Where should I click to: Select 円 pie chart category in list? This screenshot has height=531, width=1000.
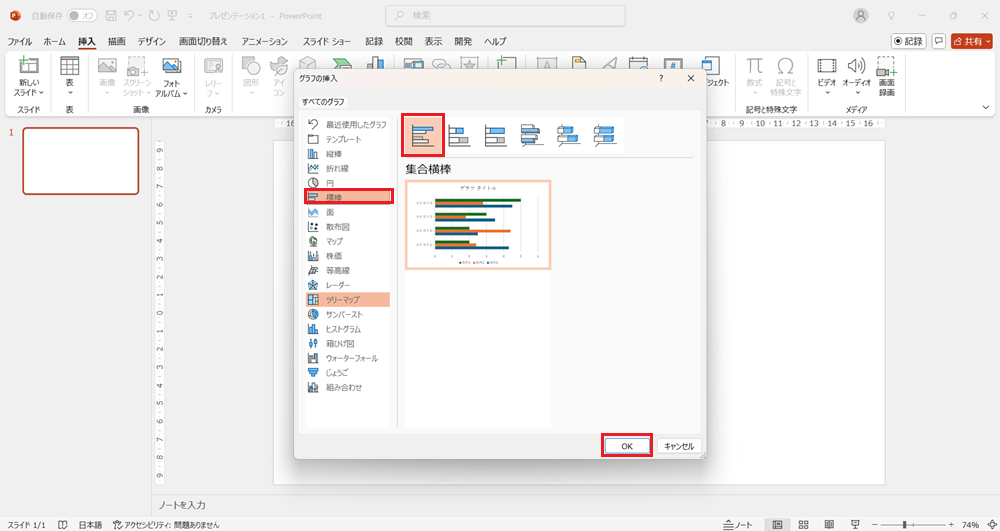click(329, 183)
